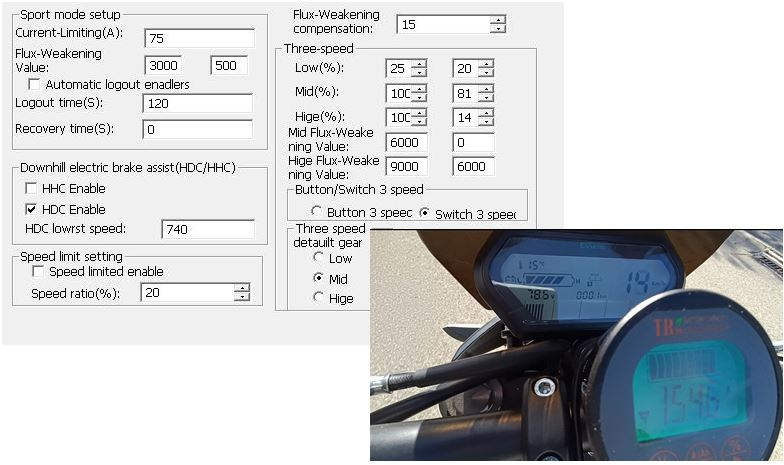This screenshot has height=465, width=784.
Task: Click the dashboard photo thumbnail
Action: (576, 345)
